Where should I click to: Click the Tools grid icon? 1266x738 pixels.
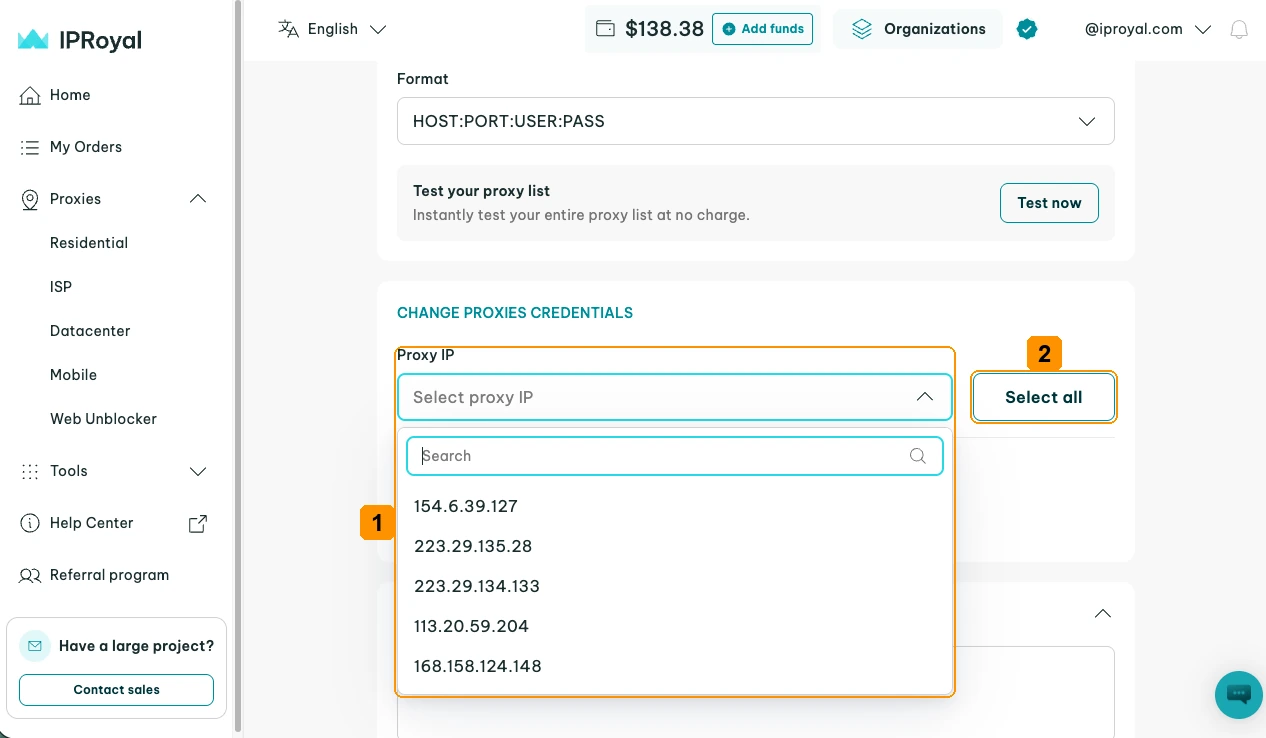pos(30,471)
